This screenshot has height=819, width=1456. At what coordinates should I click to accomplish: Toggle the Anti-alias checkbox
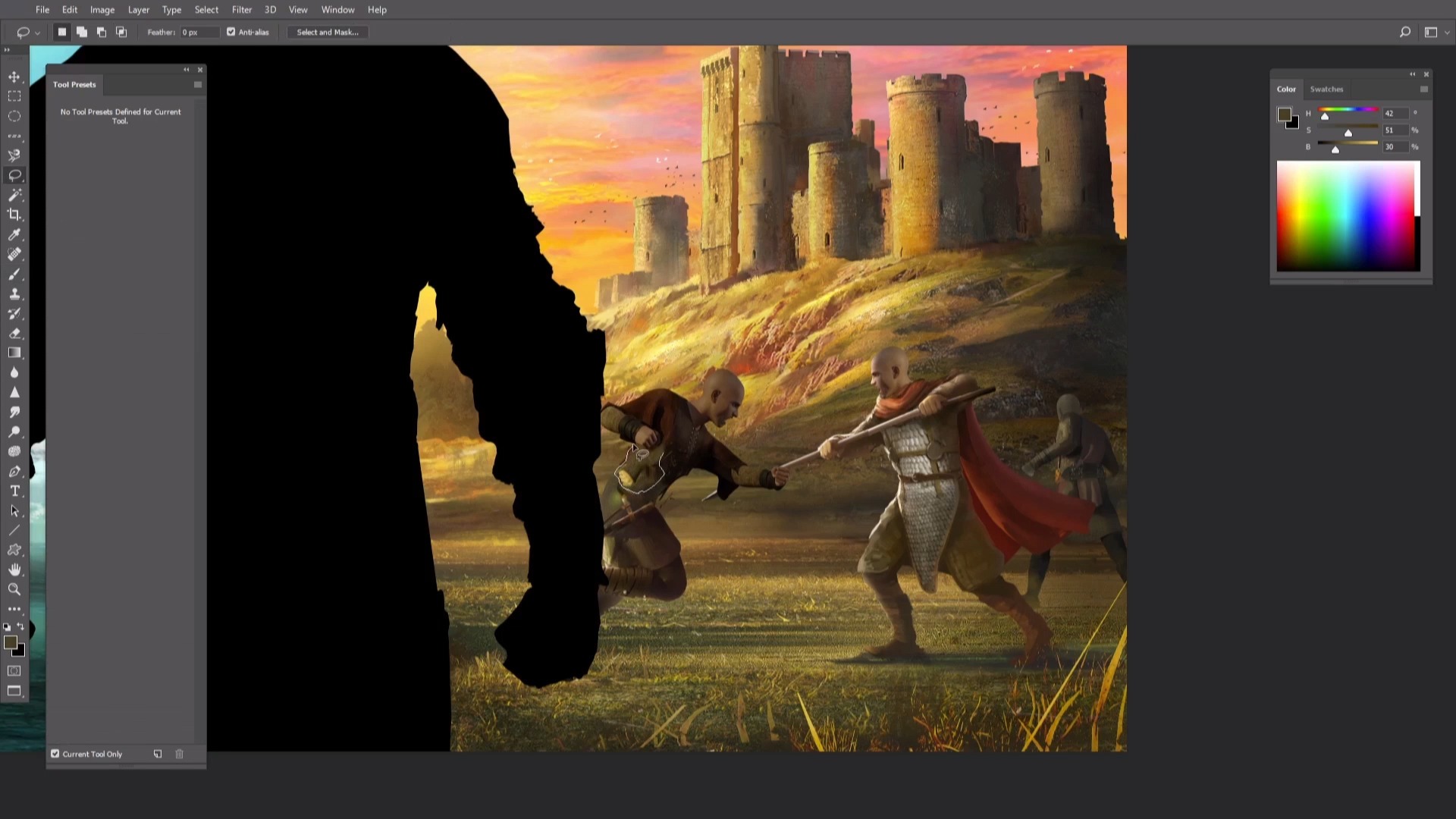[x=231, y=32]
